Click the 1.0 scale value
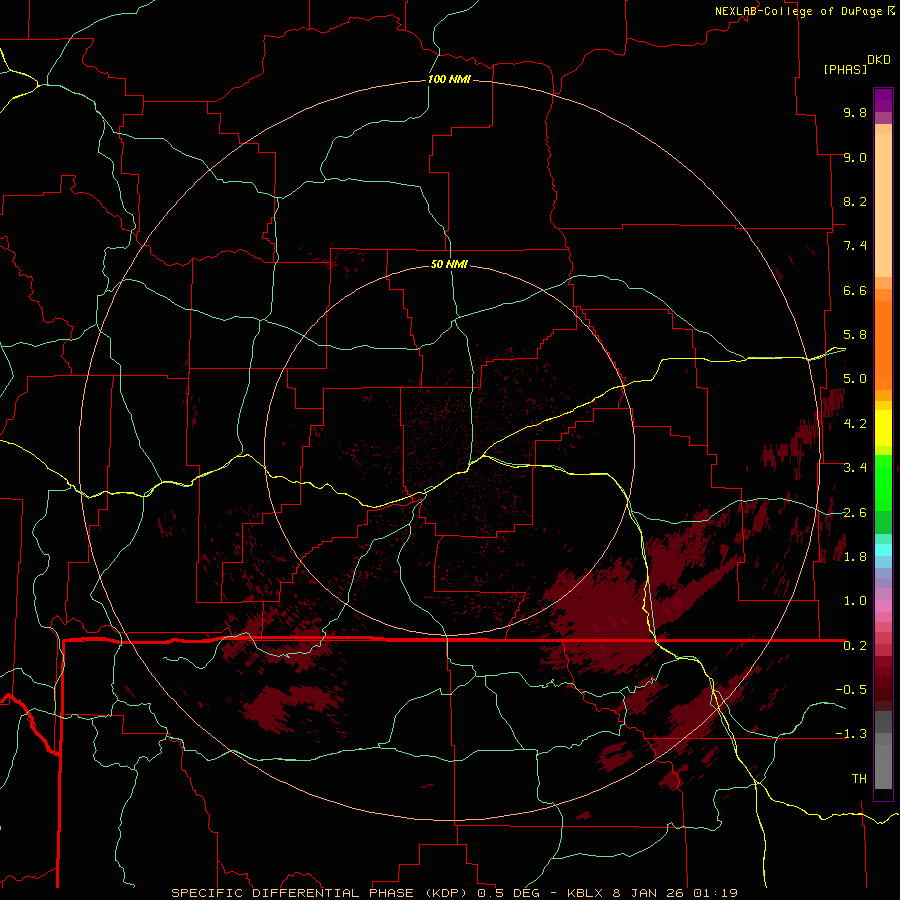This screenshot has width=900, height=900. point(855,601)
